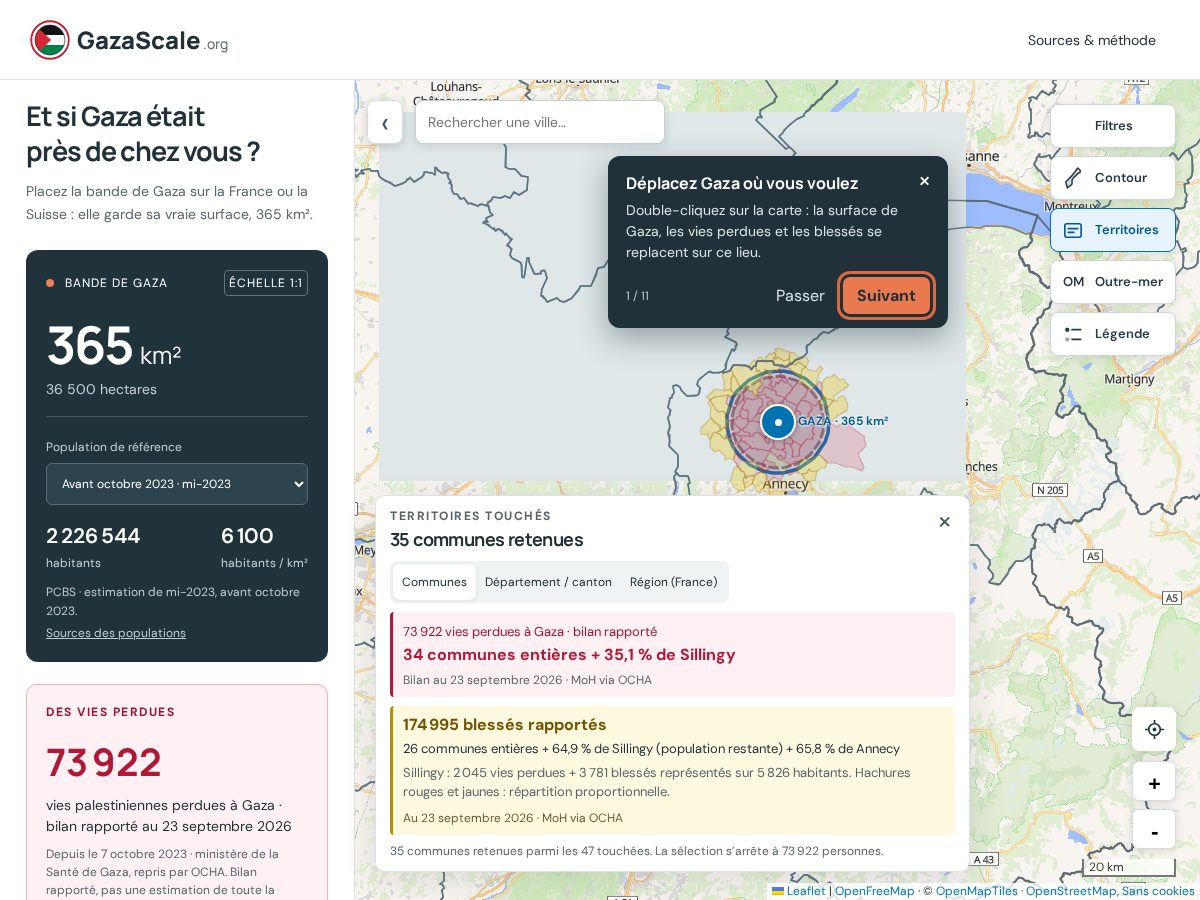1200x900 pixels.
Task: Click "GAZA · 365 km²" map label
Action: [843, 421]
